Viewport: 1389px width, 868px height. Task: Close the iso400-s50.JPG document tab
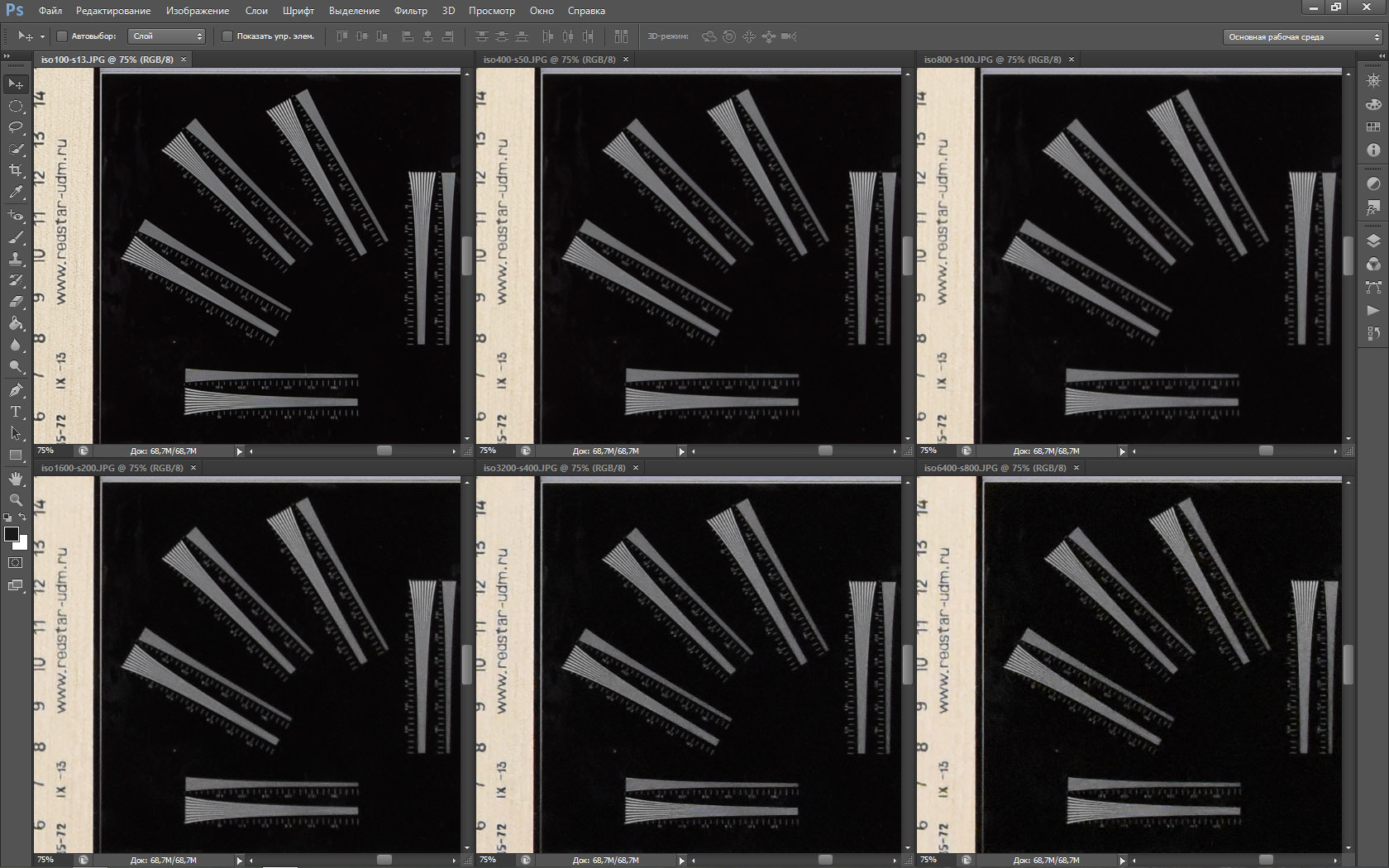tap(626, 60)
